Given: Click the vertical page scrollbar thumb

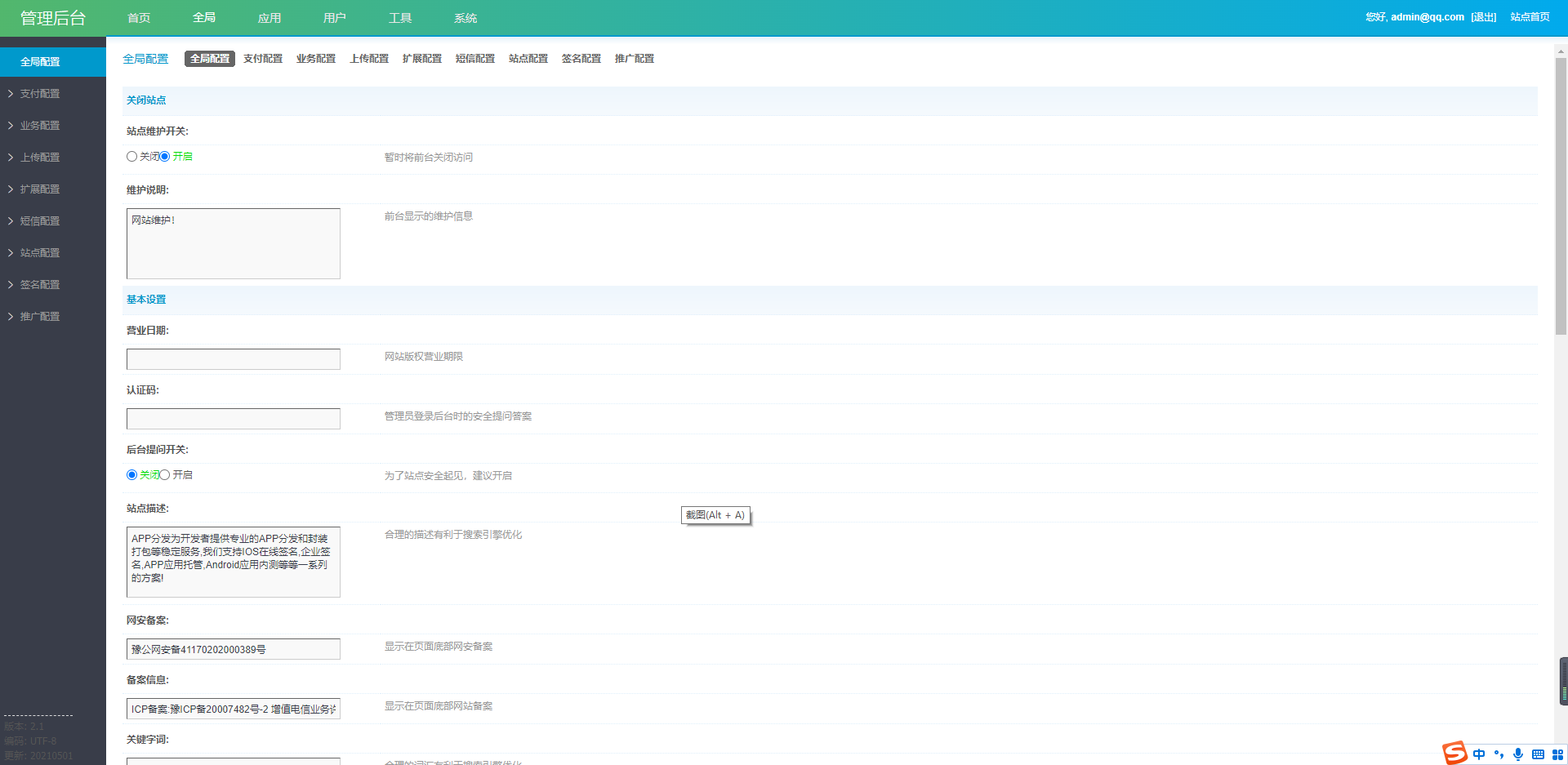Looking at the screenshot, I should [x=1561, y=196].
